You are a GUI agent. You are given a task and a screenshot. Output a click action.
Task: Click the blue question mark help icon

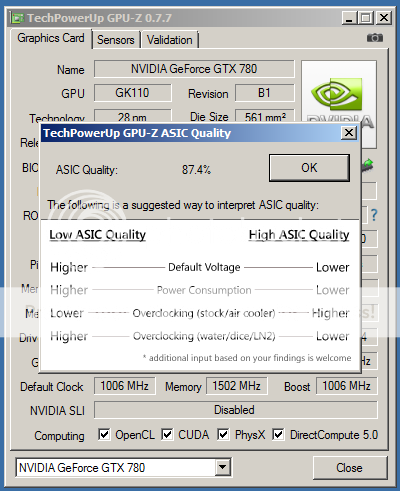374,215
